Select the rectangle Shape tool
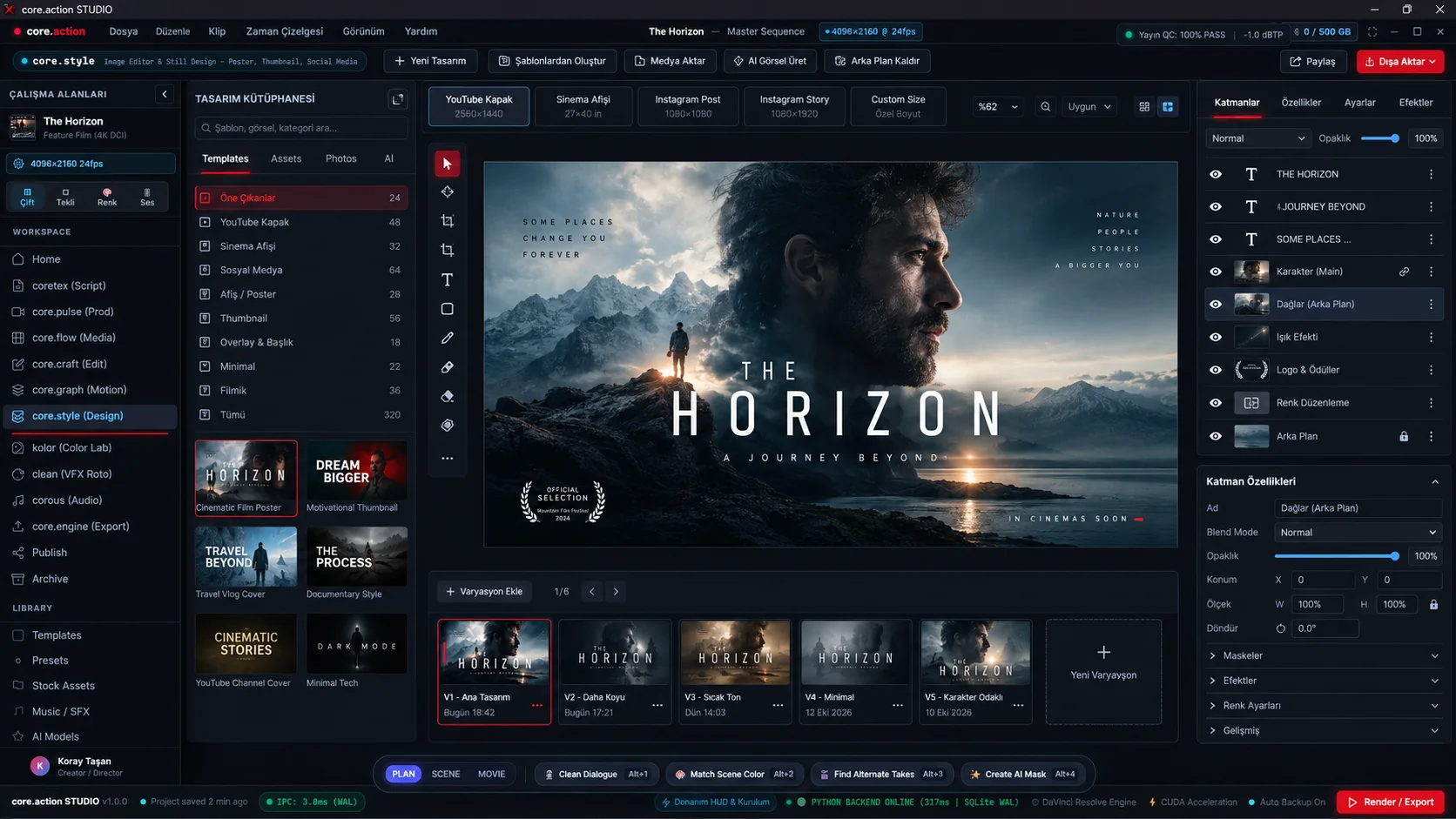Screen dimensions: 1456x819 point(447,309)
